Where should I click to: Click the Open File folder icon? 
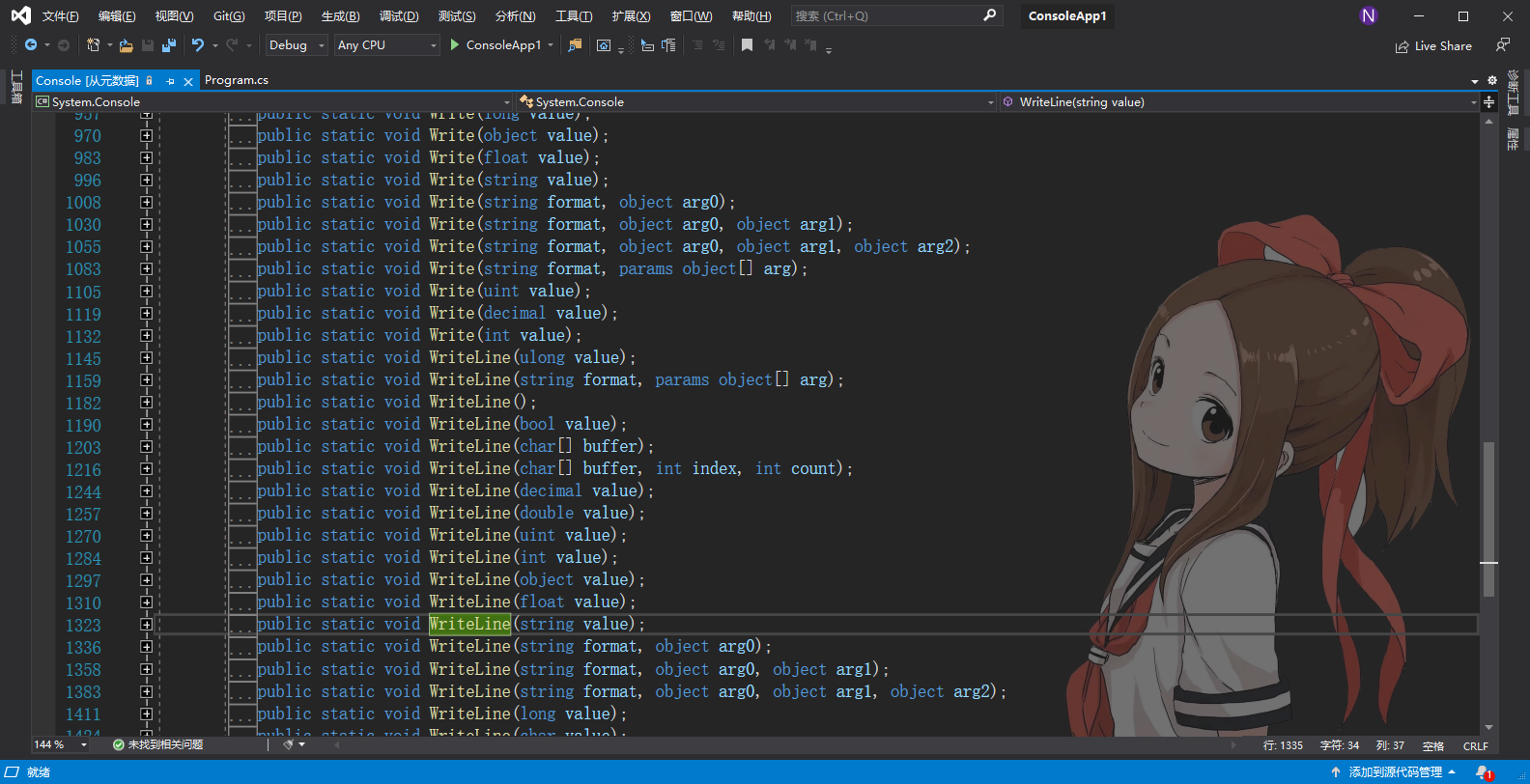coord(126,45)
